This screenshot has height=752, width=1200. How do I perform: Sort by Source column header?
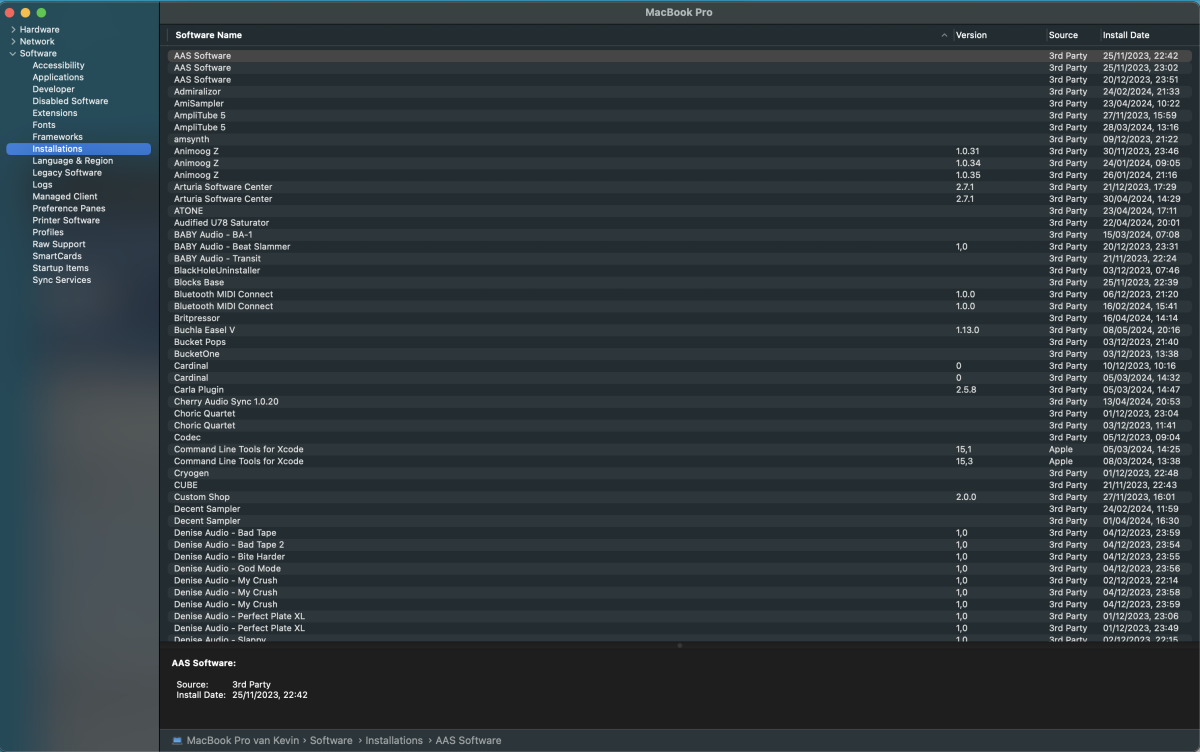point(1063,35)
